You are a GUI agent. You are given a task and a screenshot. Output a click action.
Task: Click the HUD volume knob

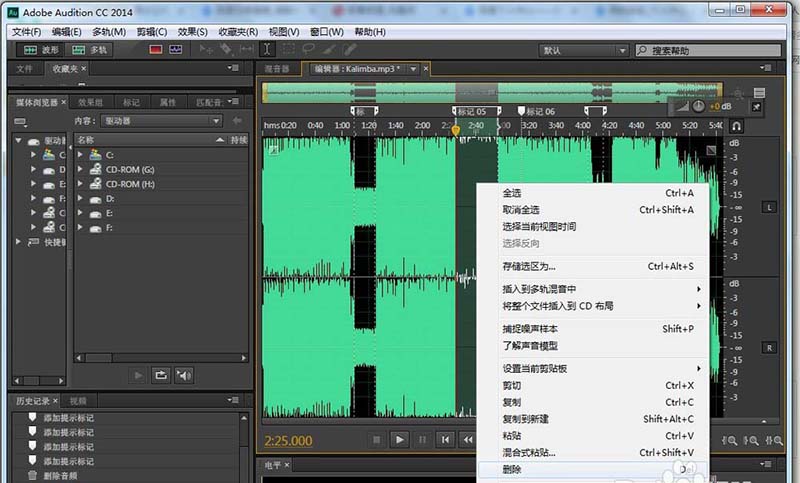(698, 106)
